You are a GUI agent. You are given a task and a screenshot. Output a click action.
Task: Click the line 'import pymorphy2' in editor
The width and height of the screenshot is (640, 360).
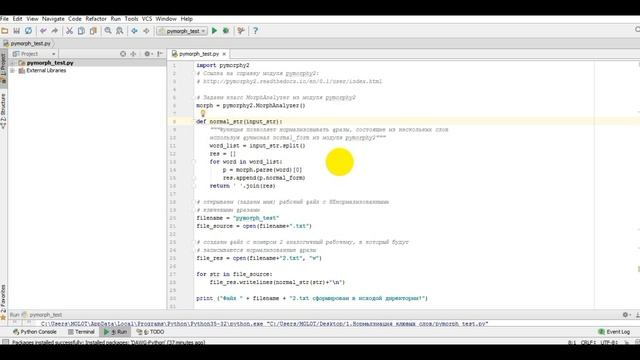(223, 65)
